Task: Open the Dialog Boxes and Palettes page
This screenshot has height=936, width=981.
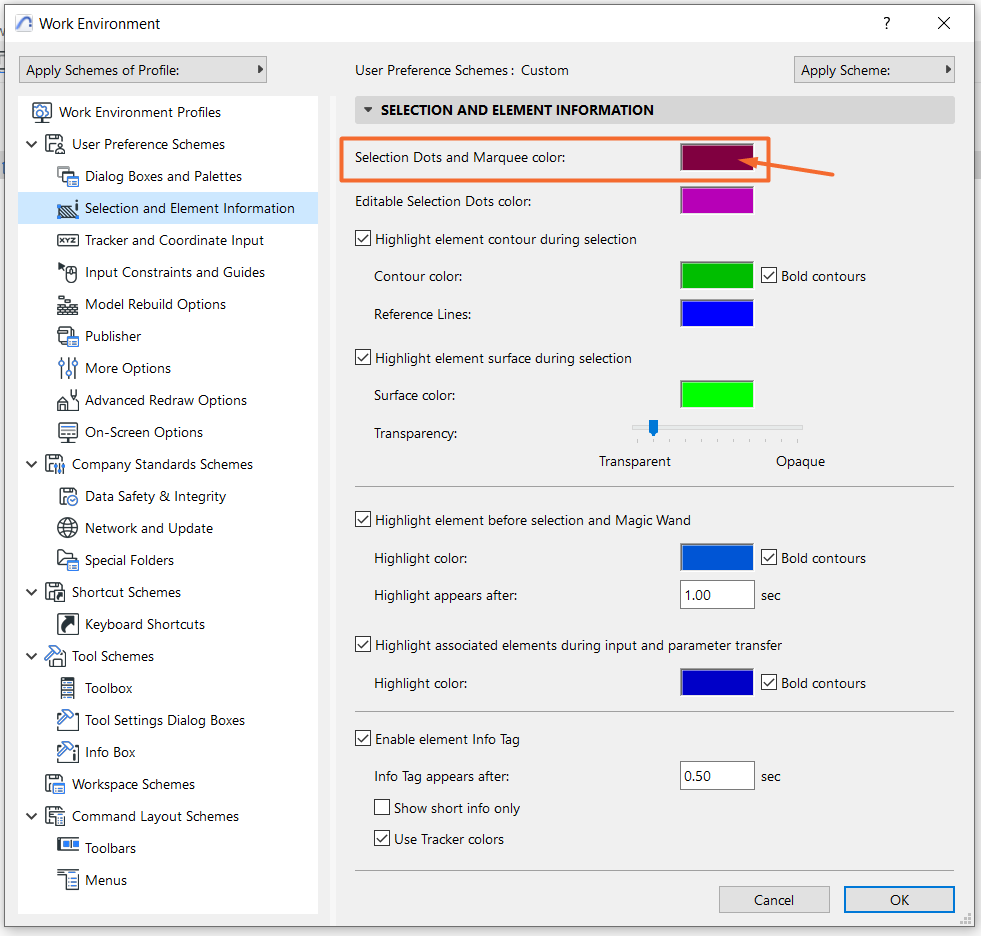Action: pyautogui.click(x=163, y=176)
